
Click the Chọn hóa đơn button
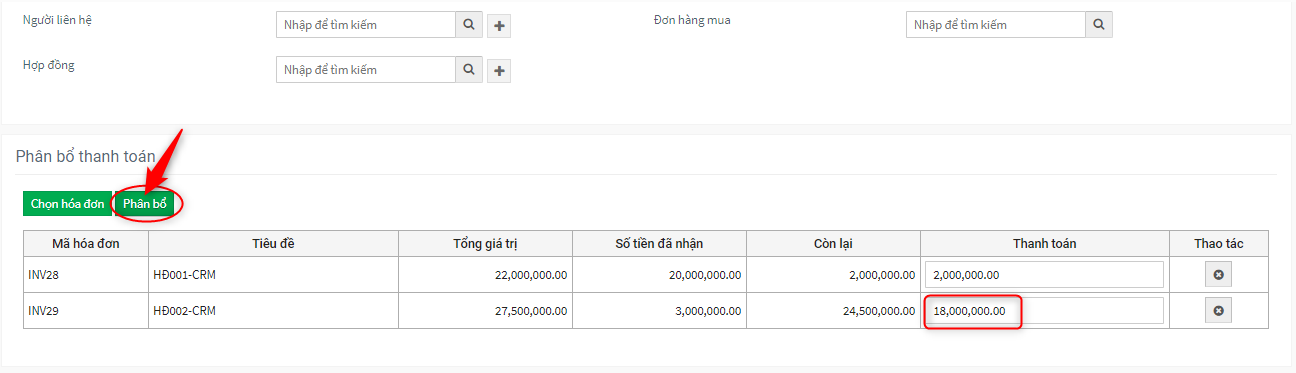pos(67,204)
